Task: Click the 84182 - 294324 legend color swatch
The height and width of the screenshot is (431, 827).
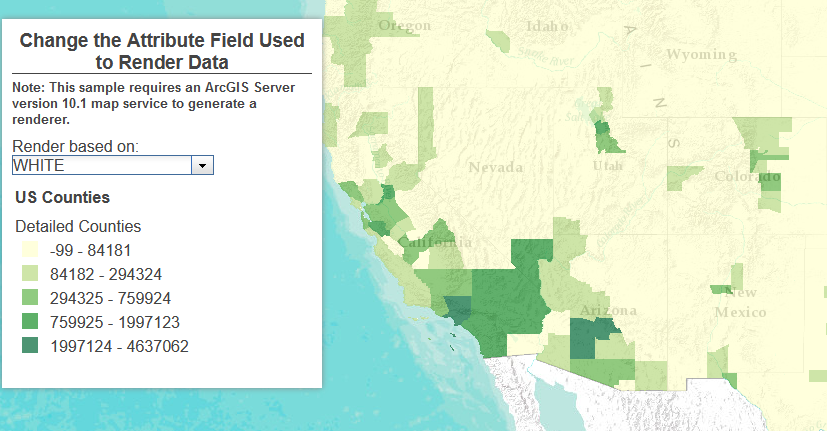Action: click(x=31, y=274)
